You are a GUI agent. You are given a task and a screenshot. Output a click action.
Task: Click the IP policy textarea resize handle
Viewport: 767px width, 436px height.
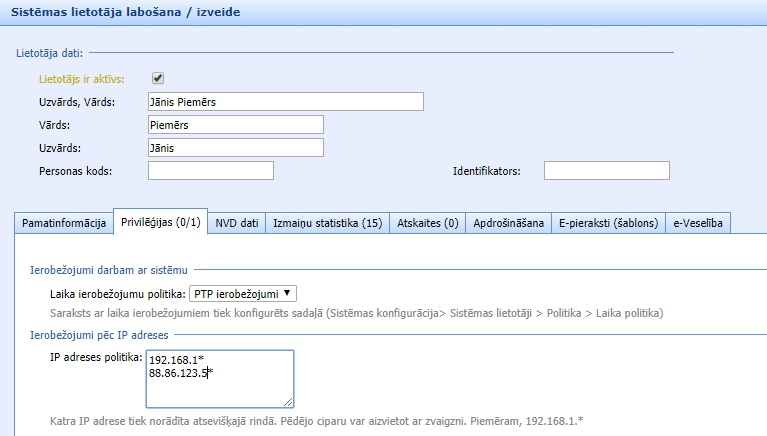point(288,402)
